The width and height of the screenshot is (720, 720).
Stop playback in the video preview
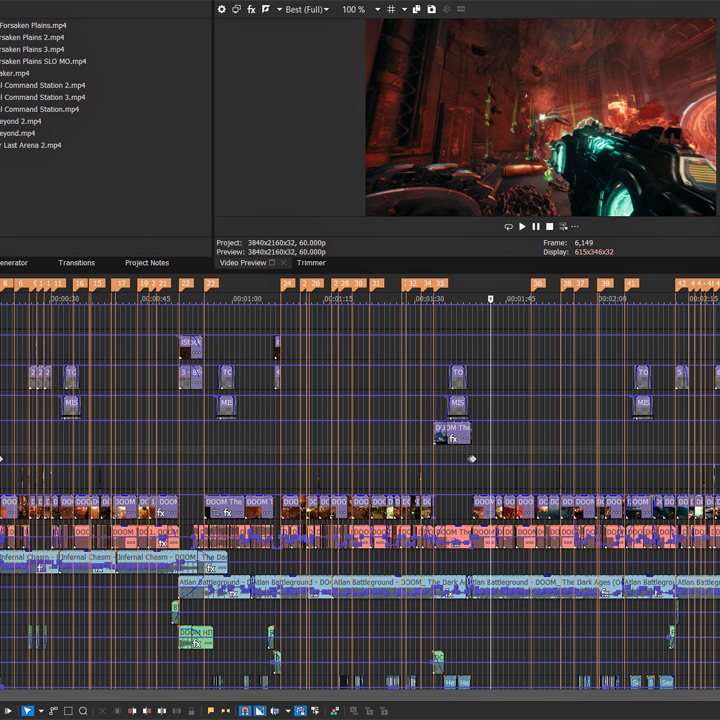(x=549, y=227)
